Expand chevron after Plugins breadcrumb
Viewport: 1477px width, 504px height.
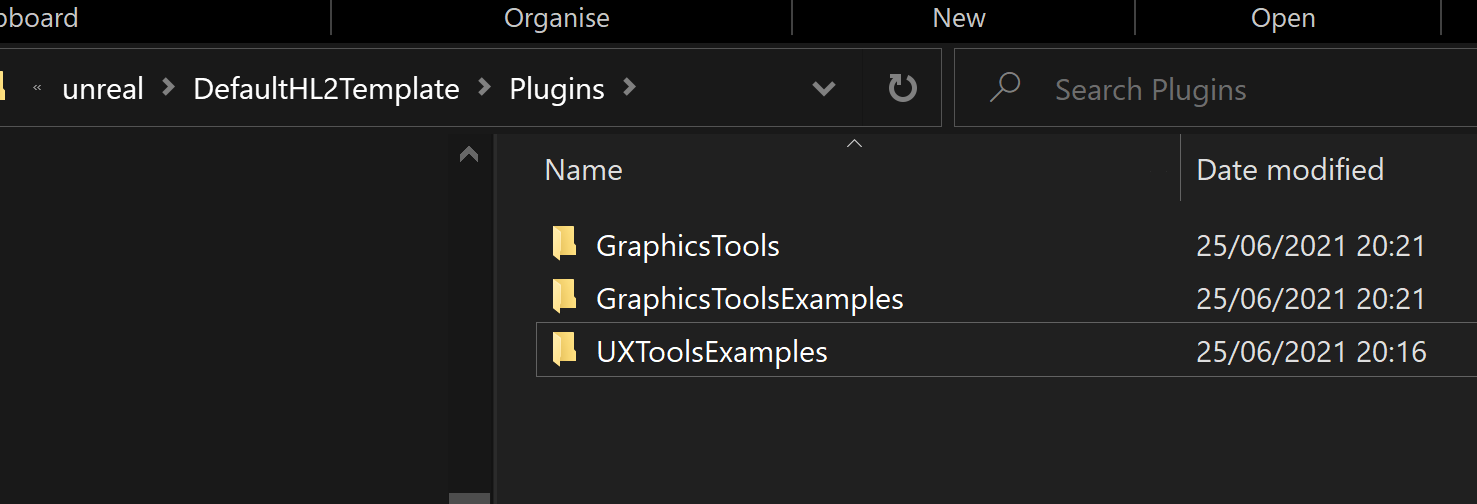[x=629, y=88]
